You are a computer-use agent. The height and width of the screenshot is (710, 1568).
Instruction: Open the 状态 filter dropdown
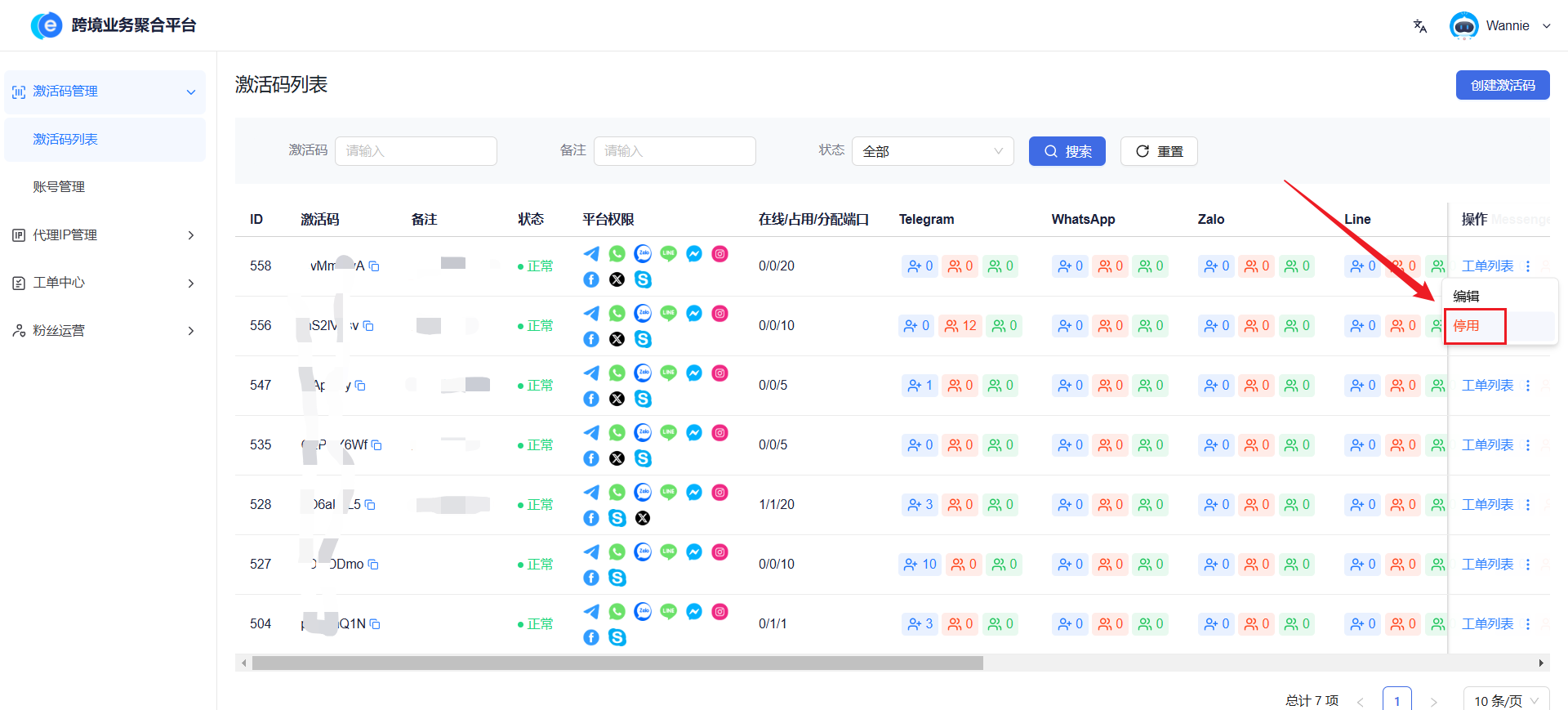coord(932,151)
